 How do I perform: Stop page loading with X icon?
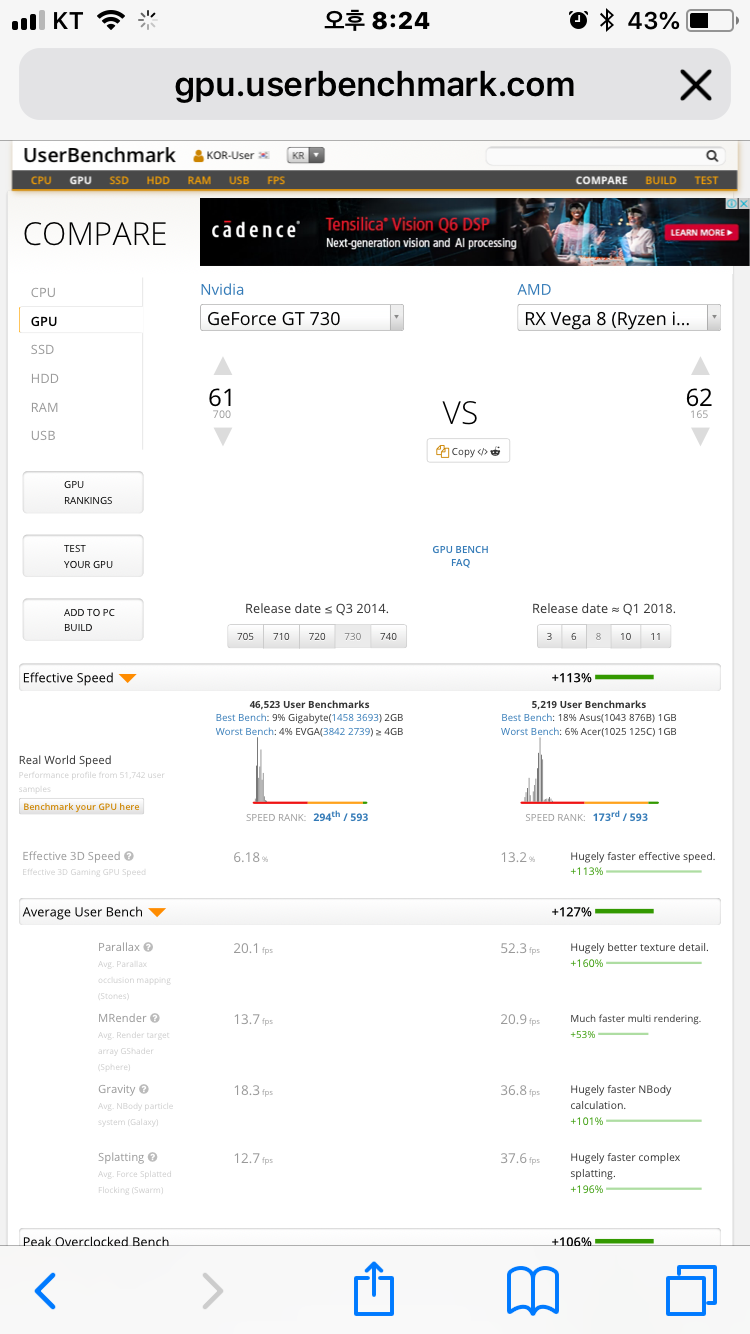(x=695, y=85)
